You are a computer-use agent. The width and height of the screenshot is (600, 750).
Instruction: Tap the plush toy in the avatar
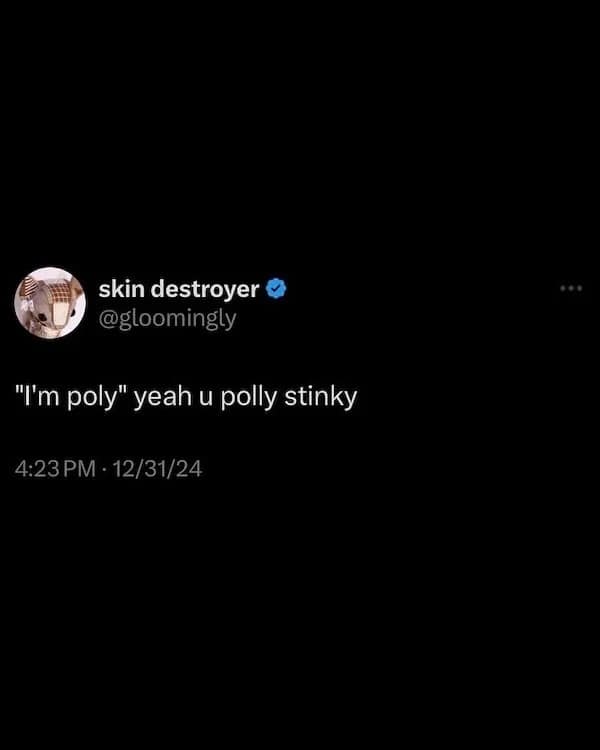point(52,305)
